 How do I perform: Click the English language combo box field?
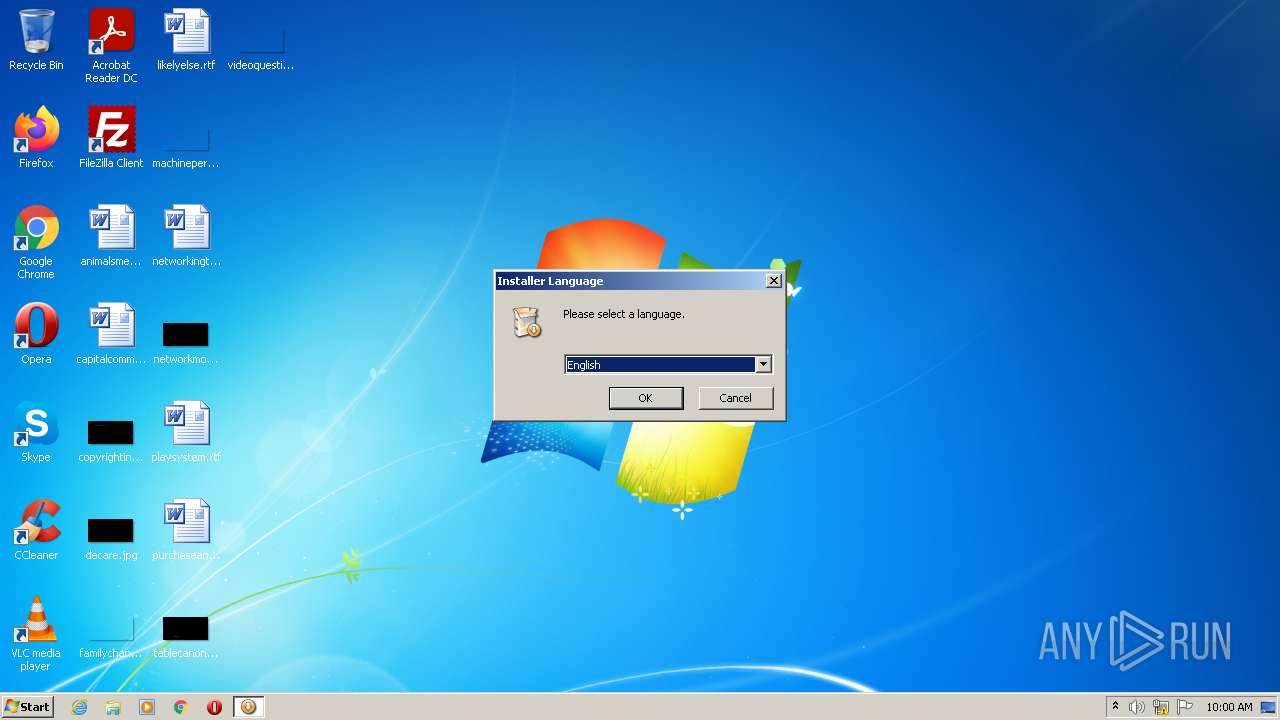click(668, 365)
